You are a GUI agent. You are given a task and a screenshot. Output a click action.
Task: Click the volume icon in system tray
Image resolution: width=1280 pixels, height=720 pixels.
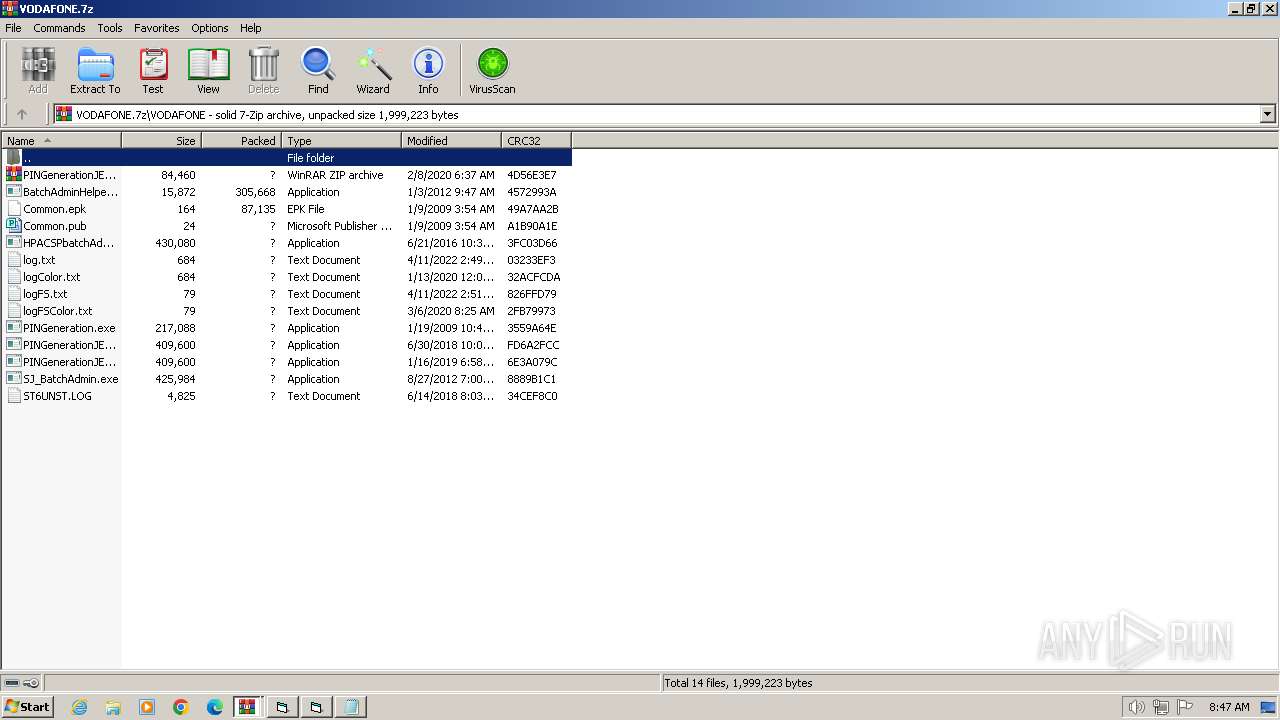(1136, 707)
